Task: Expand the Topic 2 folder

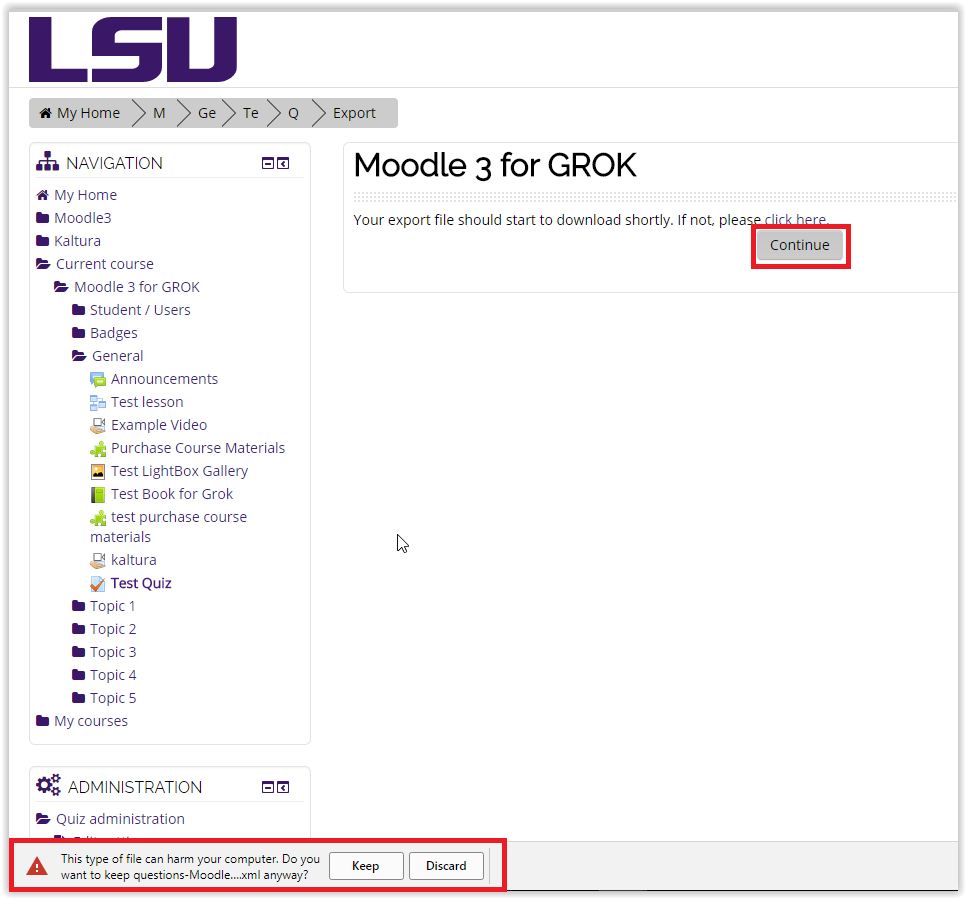Action: pos(78,629)
